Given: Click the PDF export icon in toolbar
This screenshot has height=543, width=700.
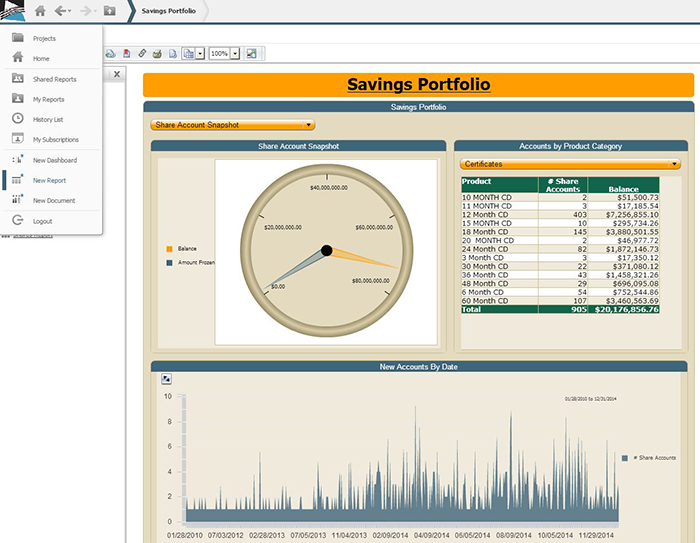Looking at the screenshot, I should 126,53.
